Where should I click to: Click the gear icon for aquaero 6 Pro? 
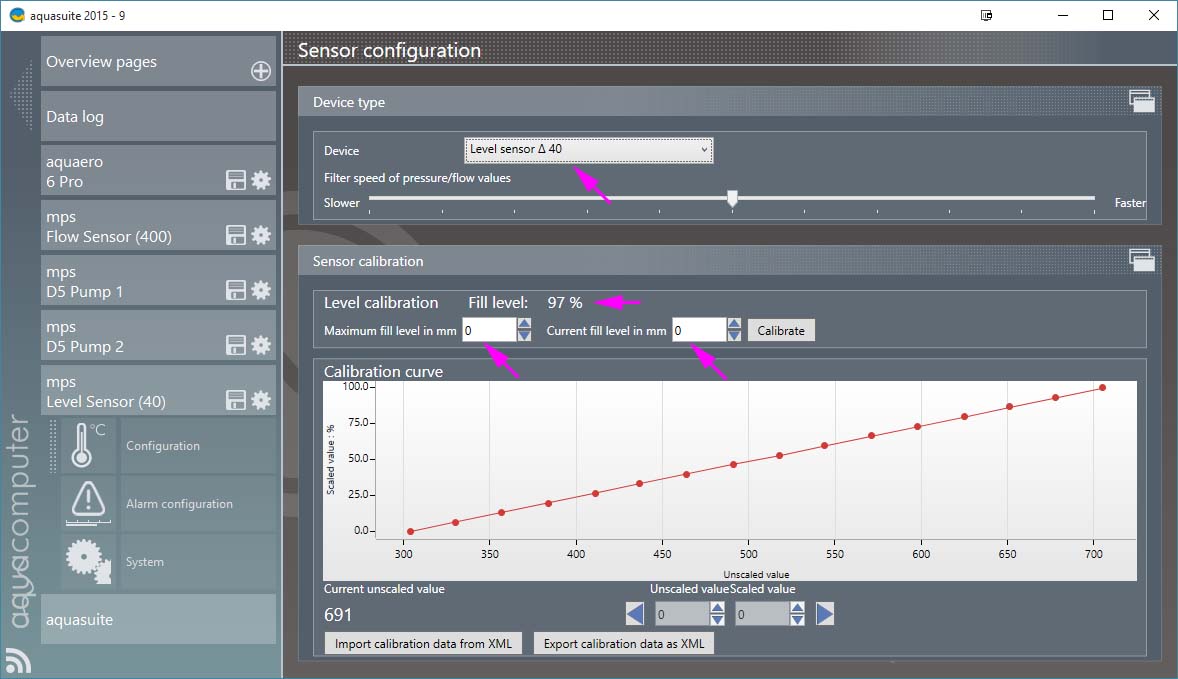(x=261, y=180)
